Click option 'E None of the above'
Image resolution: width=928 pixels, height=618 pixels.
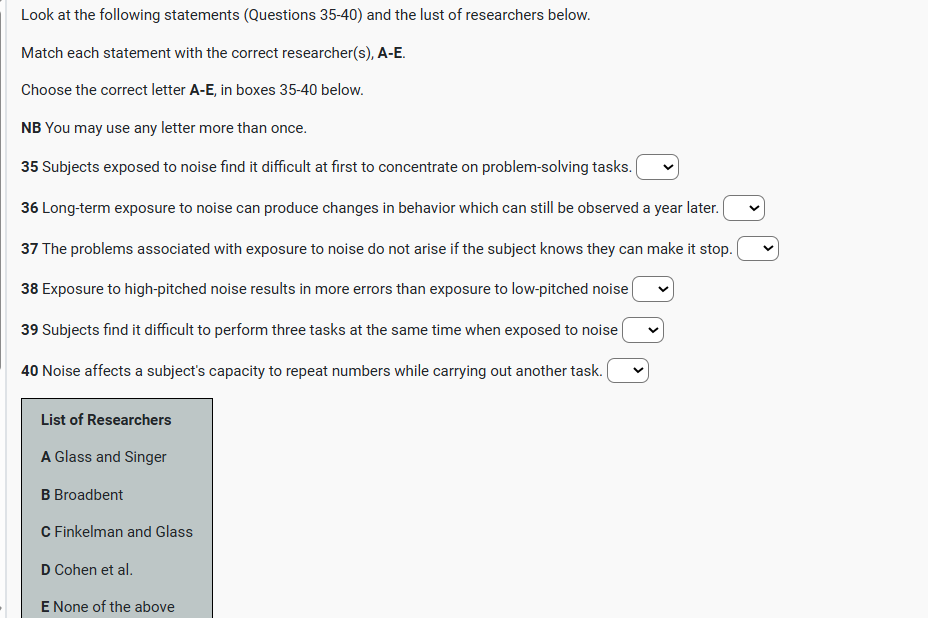pos(108,606)
